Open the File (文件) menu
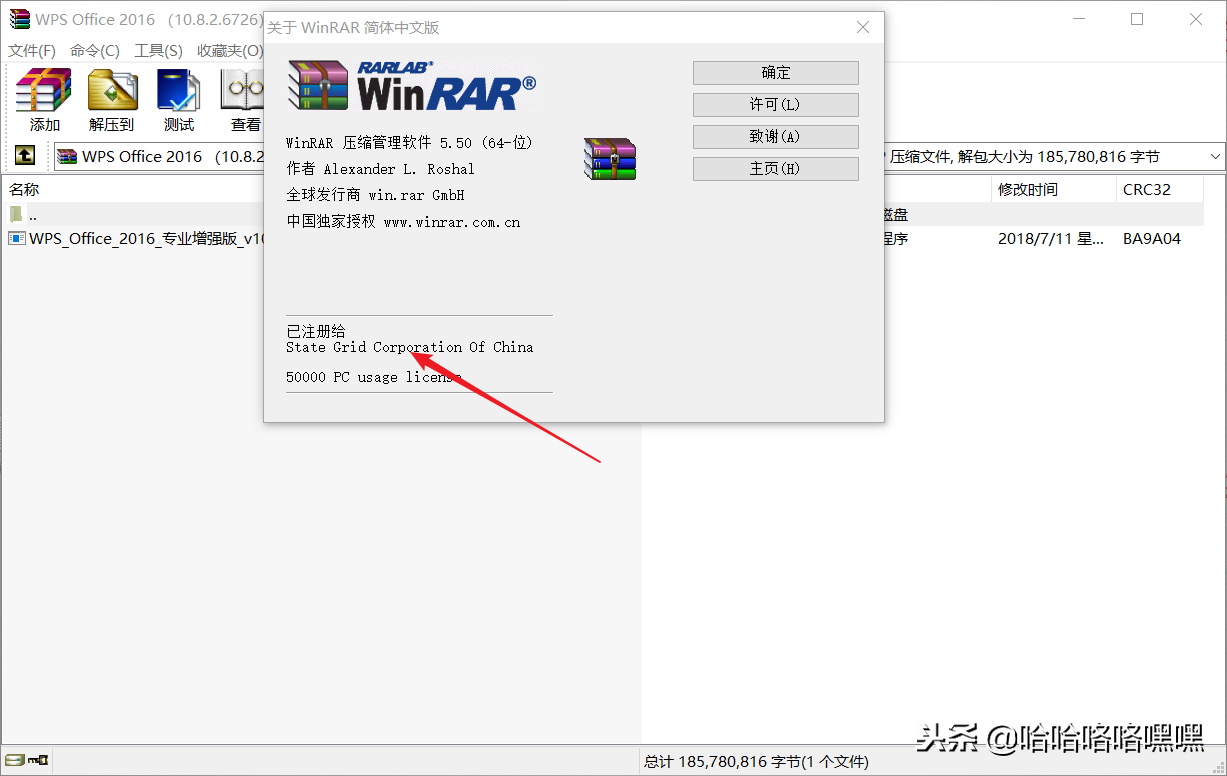1227x776 pixels. pyautogui.click(x=32, y=50)
